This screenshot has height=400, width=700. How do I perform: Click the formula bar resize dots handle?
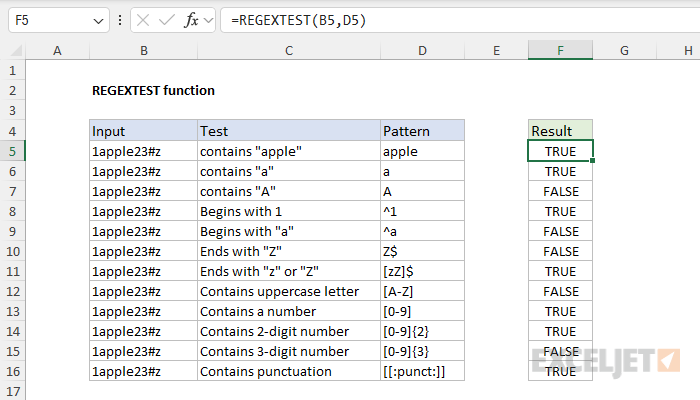coord(120,20)
